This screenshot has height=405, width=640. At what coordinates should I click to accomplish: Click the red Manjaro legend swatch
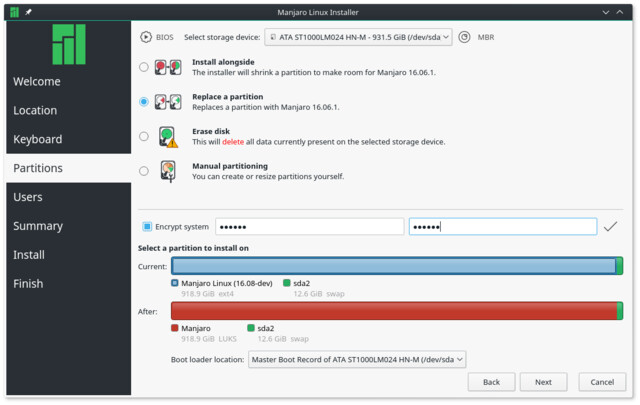click(175, 328)
